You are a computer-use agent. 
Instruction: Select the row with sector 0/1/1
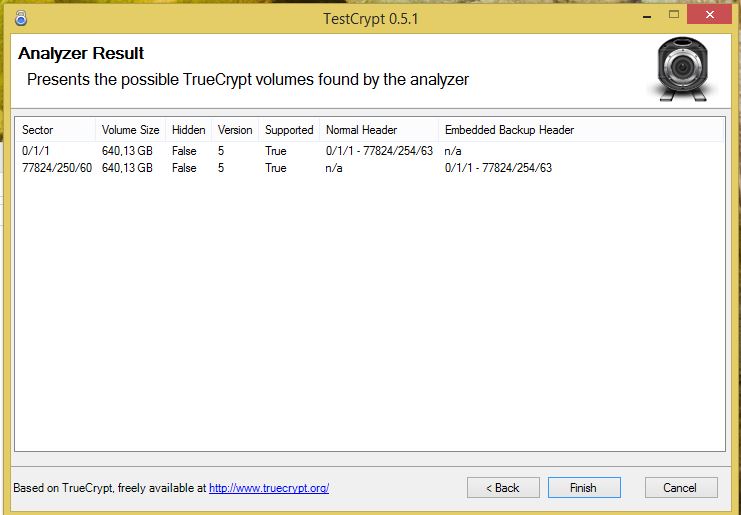(370, 151)
